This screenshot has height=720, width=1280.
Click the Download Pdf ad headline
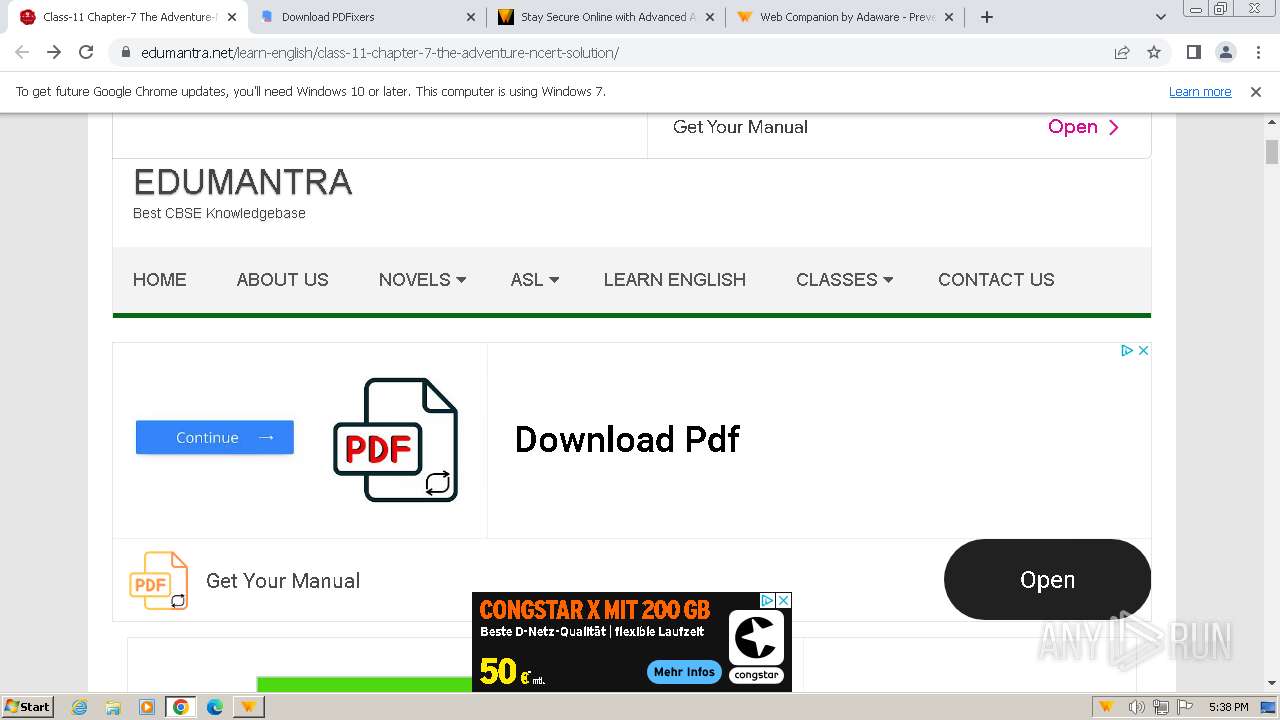click(627, 439)
